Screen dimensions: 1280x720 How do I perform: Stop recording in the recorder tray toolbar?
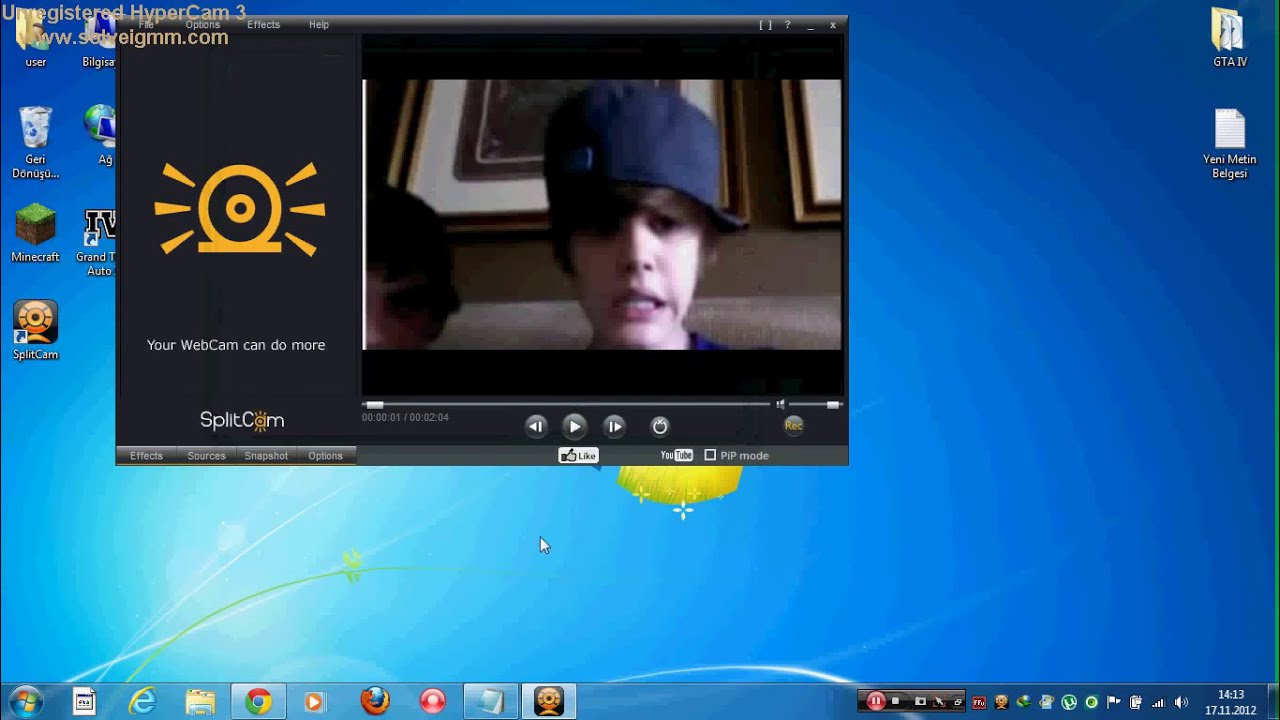(x=896, y=702)
